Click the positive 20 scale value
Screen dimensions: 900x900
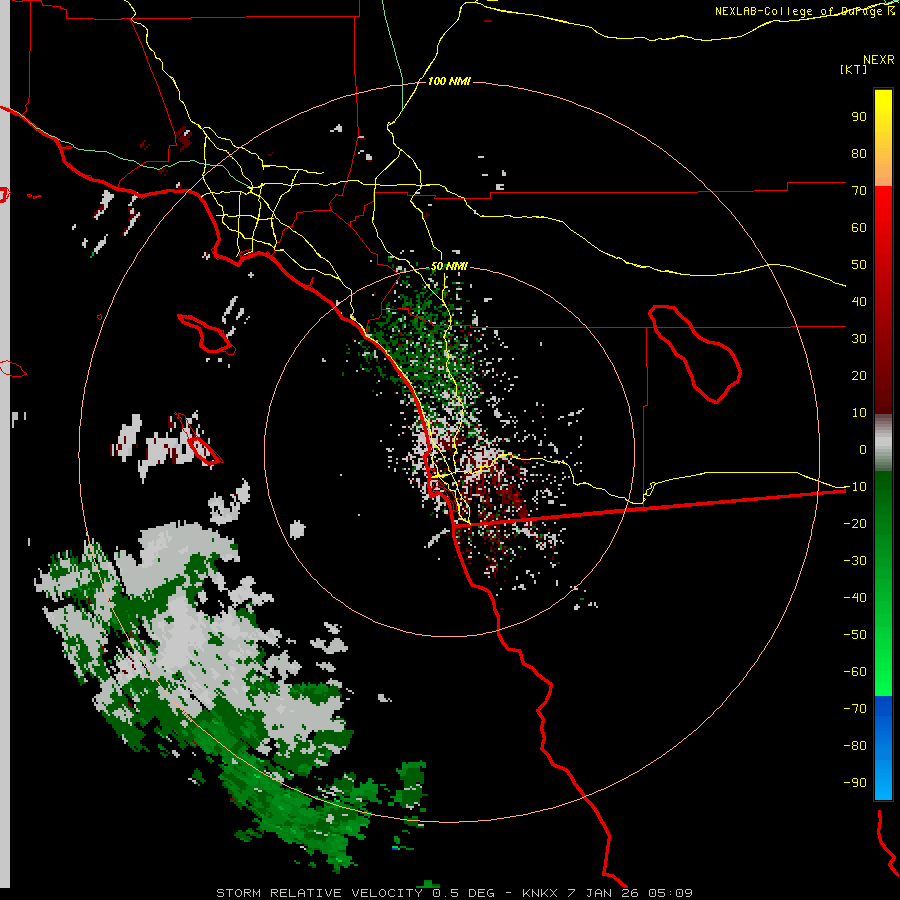point(859,376)
